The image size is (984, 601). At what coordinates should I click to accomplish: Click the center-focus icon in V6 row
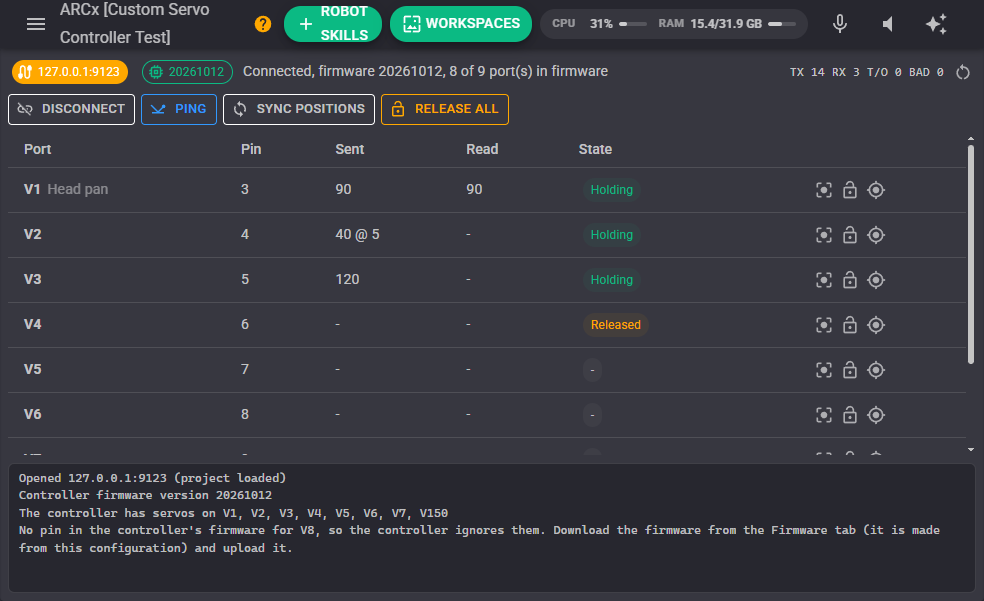click(824, 415)
